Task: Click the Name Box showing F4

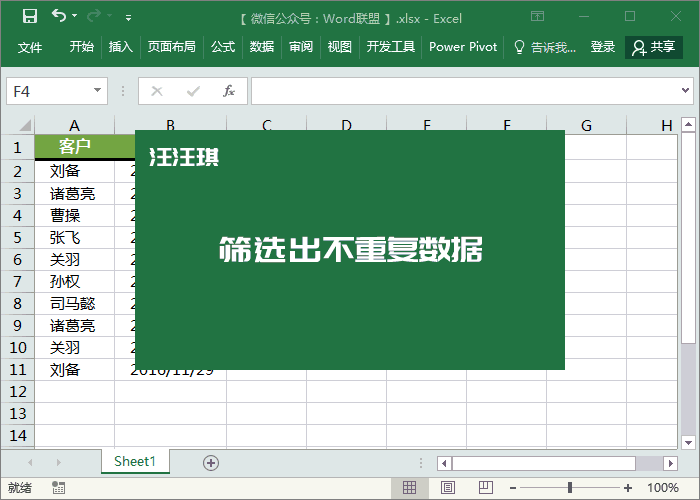Action: (57, 91)
